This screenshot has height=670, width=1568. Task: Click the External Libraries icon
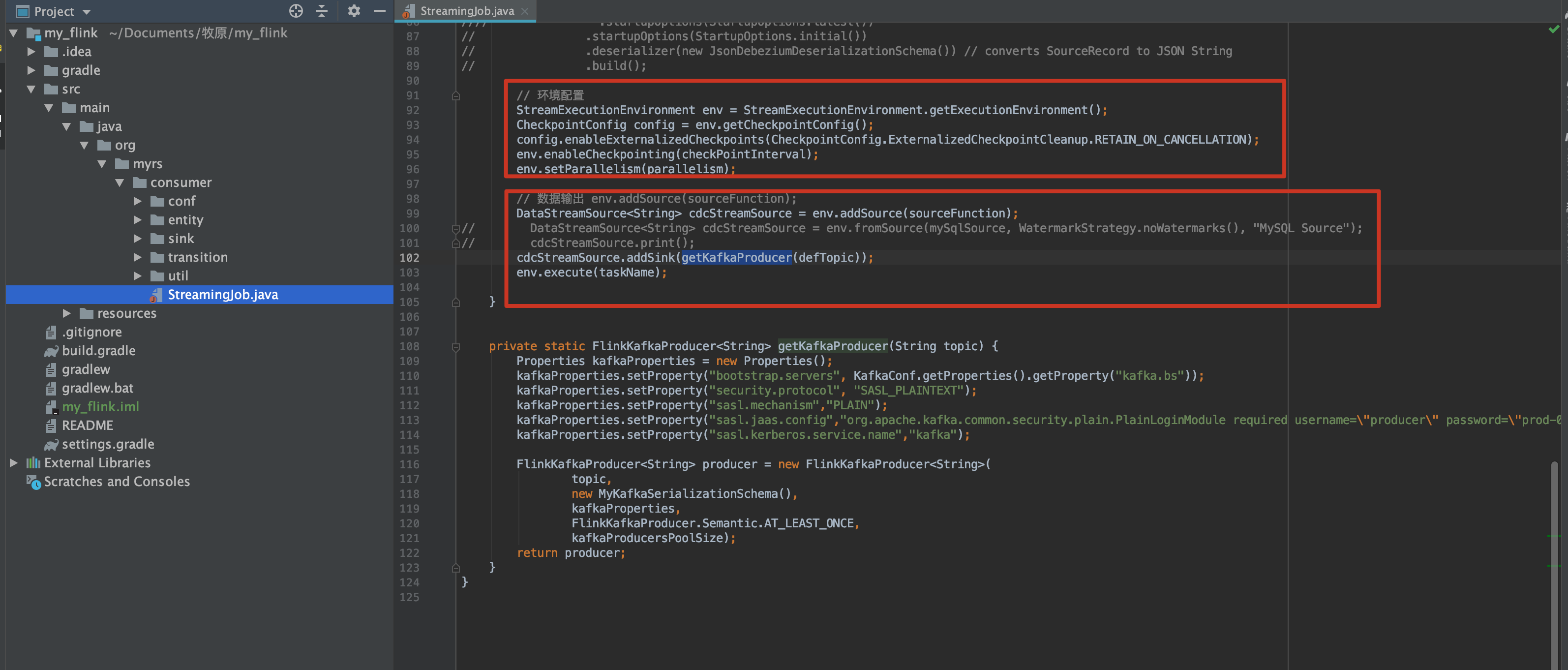(32, 462)
